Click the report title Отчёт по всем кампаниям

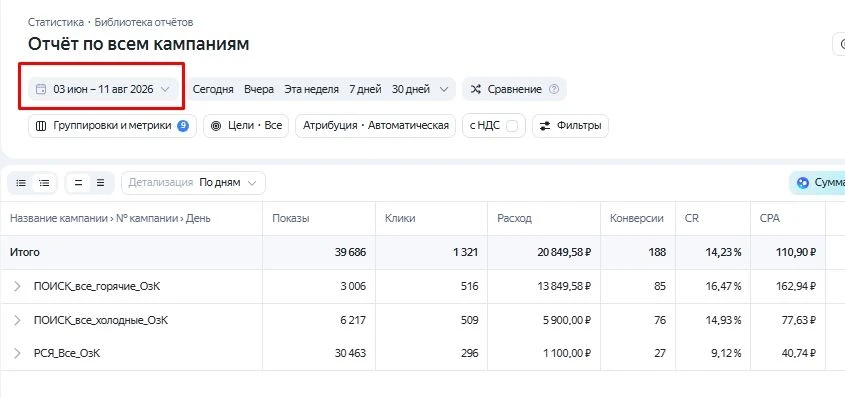(x=138, y=44)
